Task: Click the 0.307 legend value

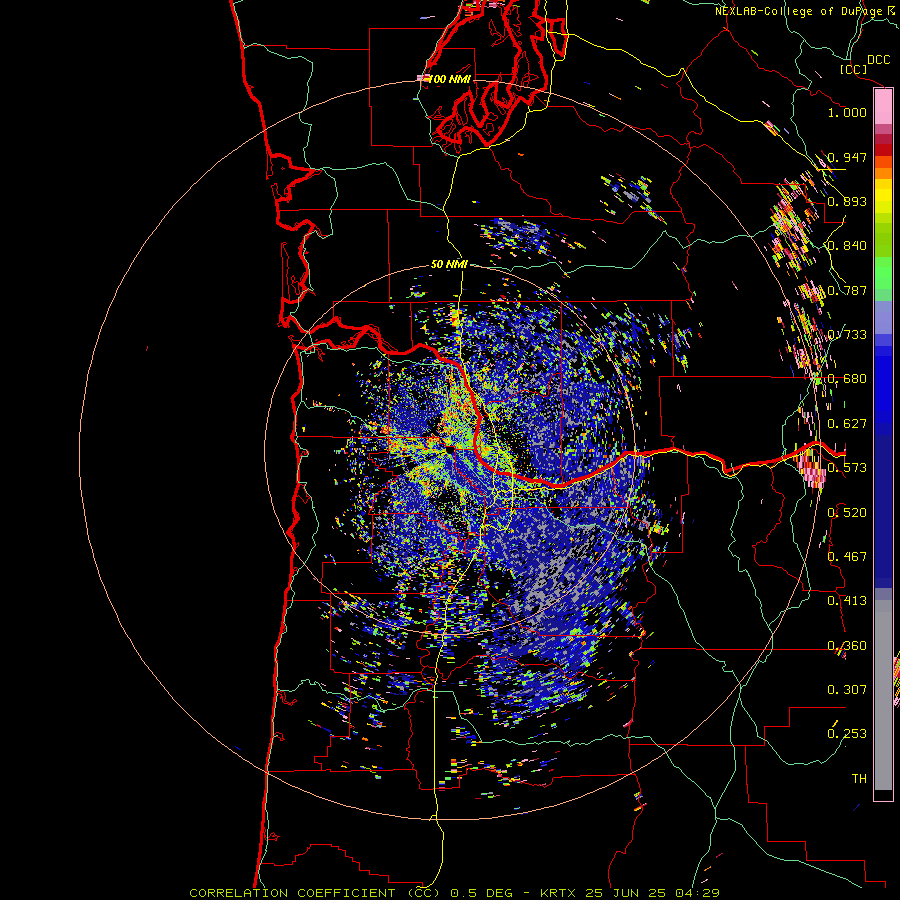Action: coord(847,689)
